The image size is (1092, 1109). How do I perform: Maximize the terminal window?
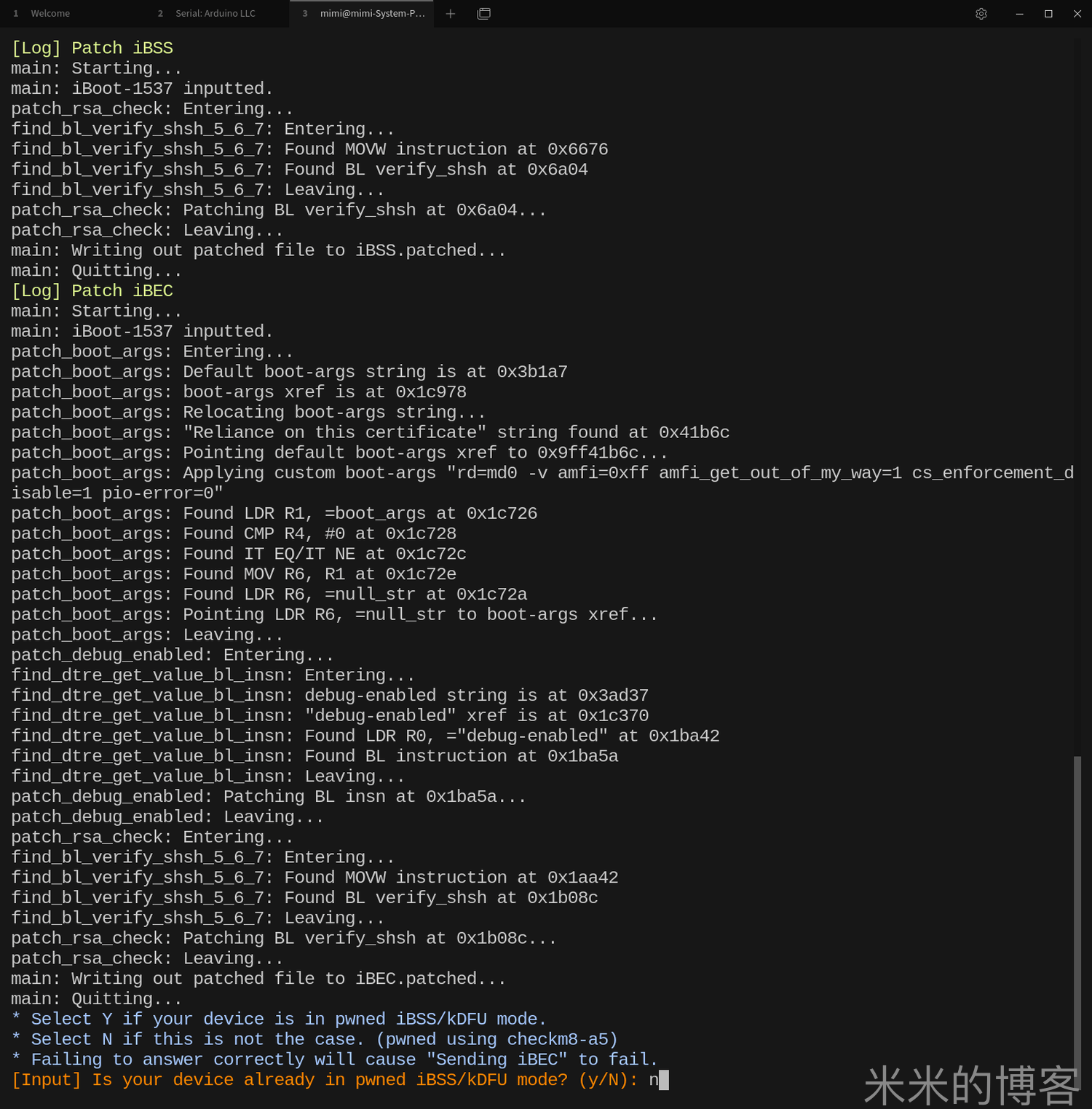[1048, 14]
